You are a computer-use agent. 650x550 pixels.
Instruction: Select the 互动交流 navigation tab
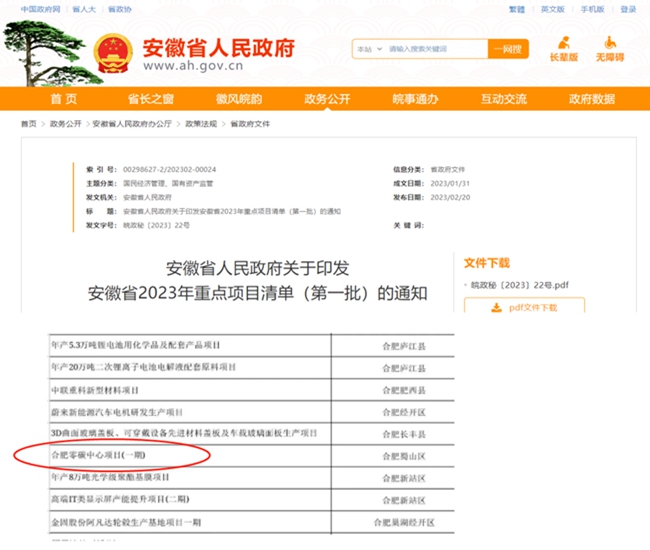tap(503, 99)
